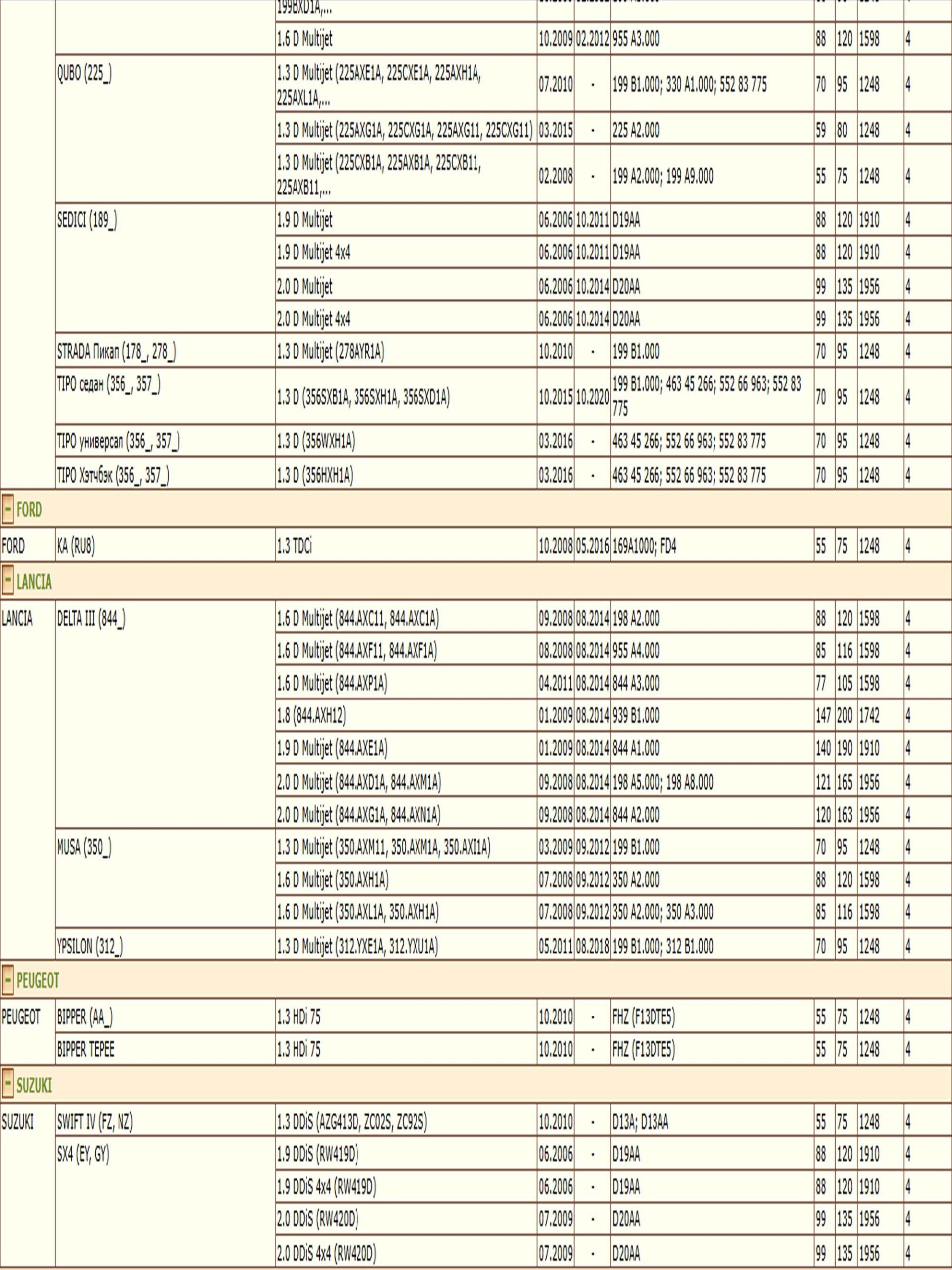Click the 1.8 (844.AXH12) engine entry
The image size is (952, 1270).
311,716
